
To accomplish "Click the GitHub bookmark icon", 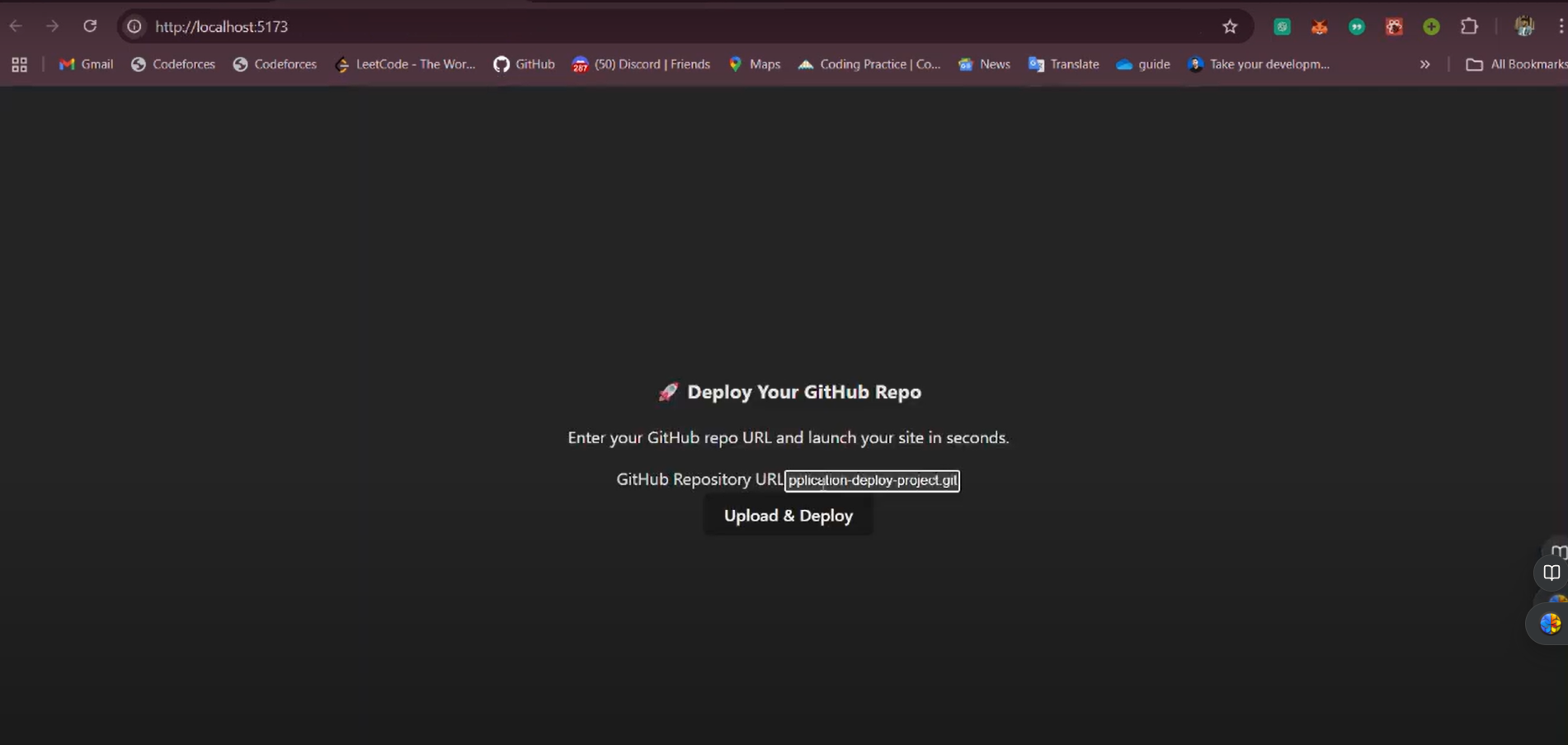I will [501, 64].
